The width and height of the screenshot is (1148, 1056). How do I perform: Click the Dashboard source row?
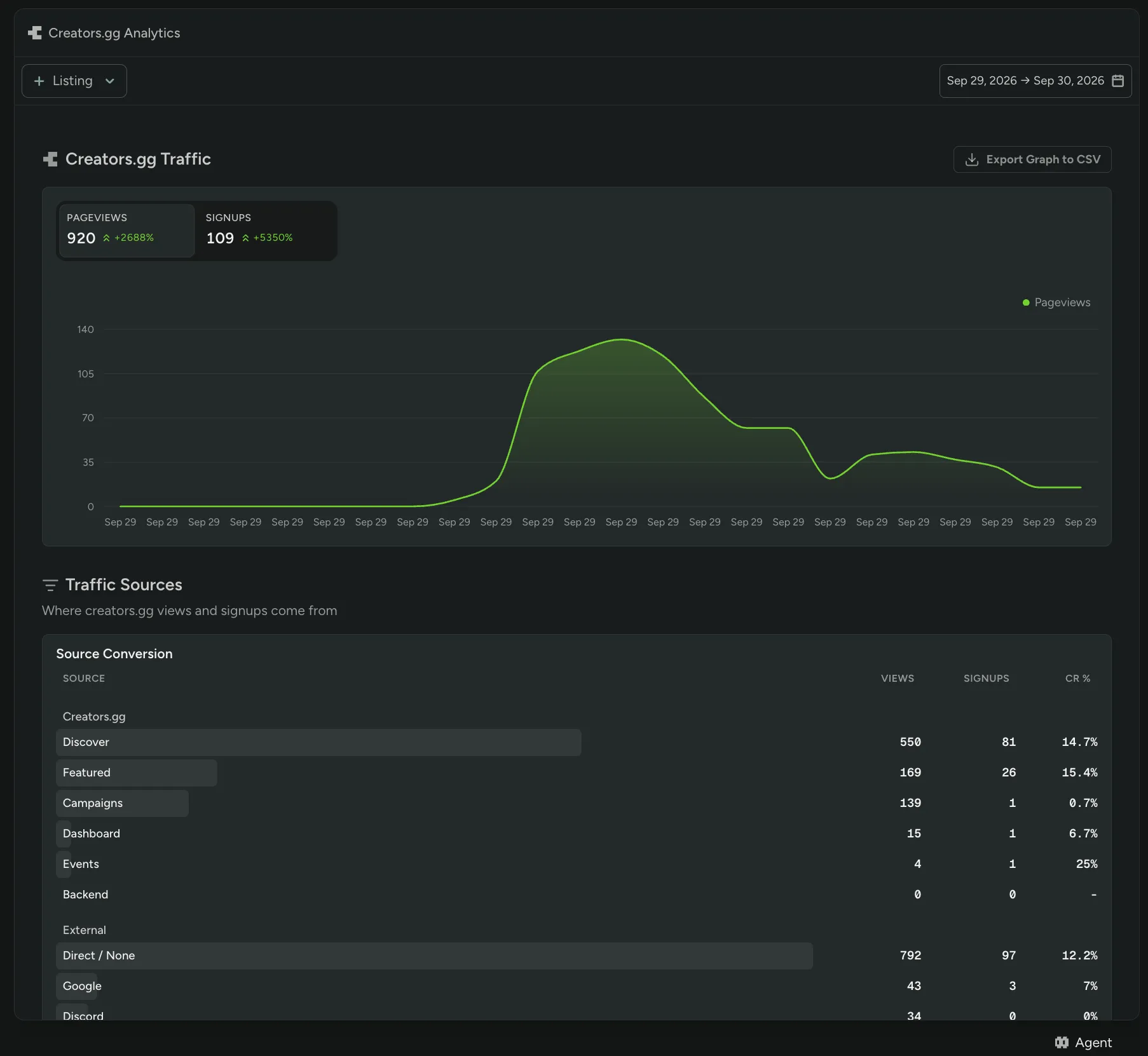click(x=577, y=834)
